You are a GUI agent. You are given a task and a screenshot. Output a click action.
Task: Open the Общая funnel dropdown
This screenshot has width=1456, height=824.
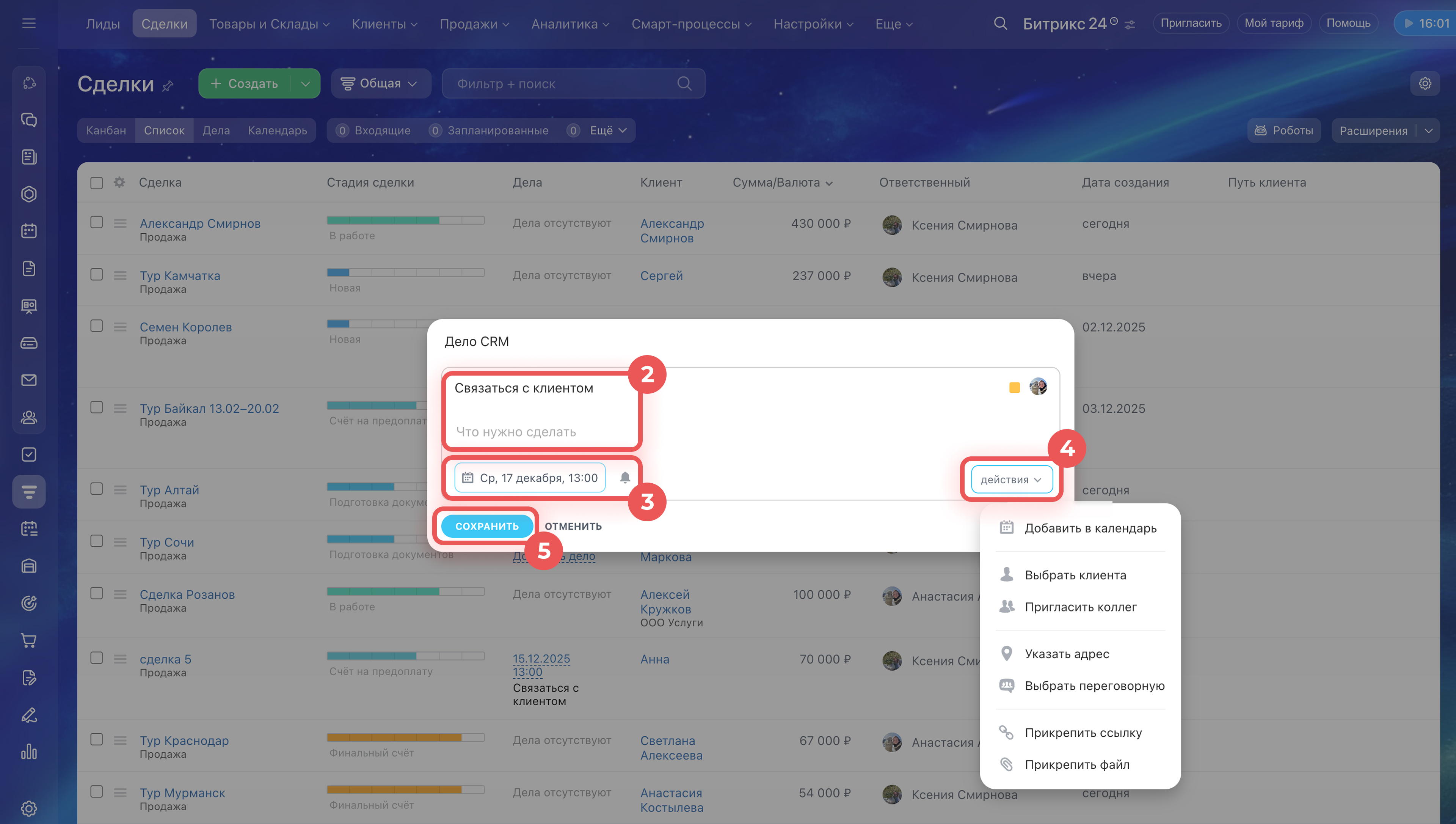tap(380, 84)
